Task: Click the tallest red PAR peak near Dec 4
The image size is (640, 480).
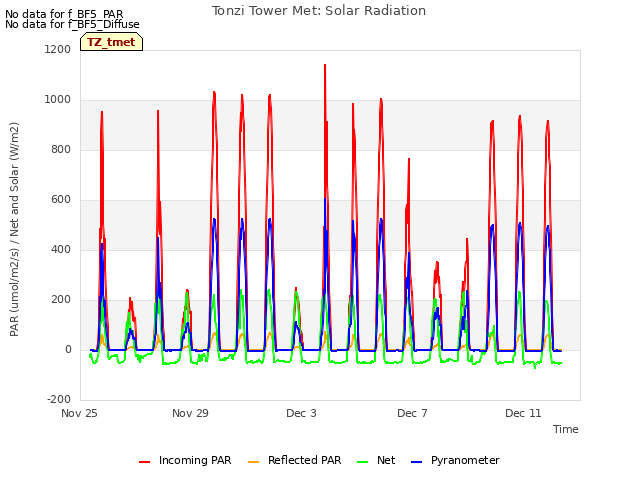Action: [325, 65]
